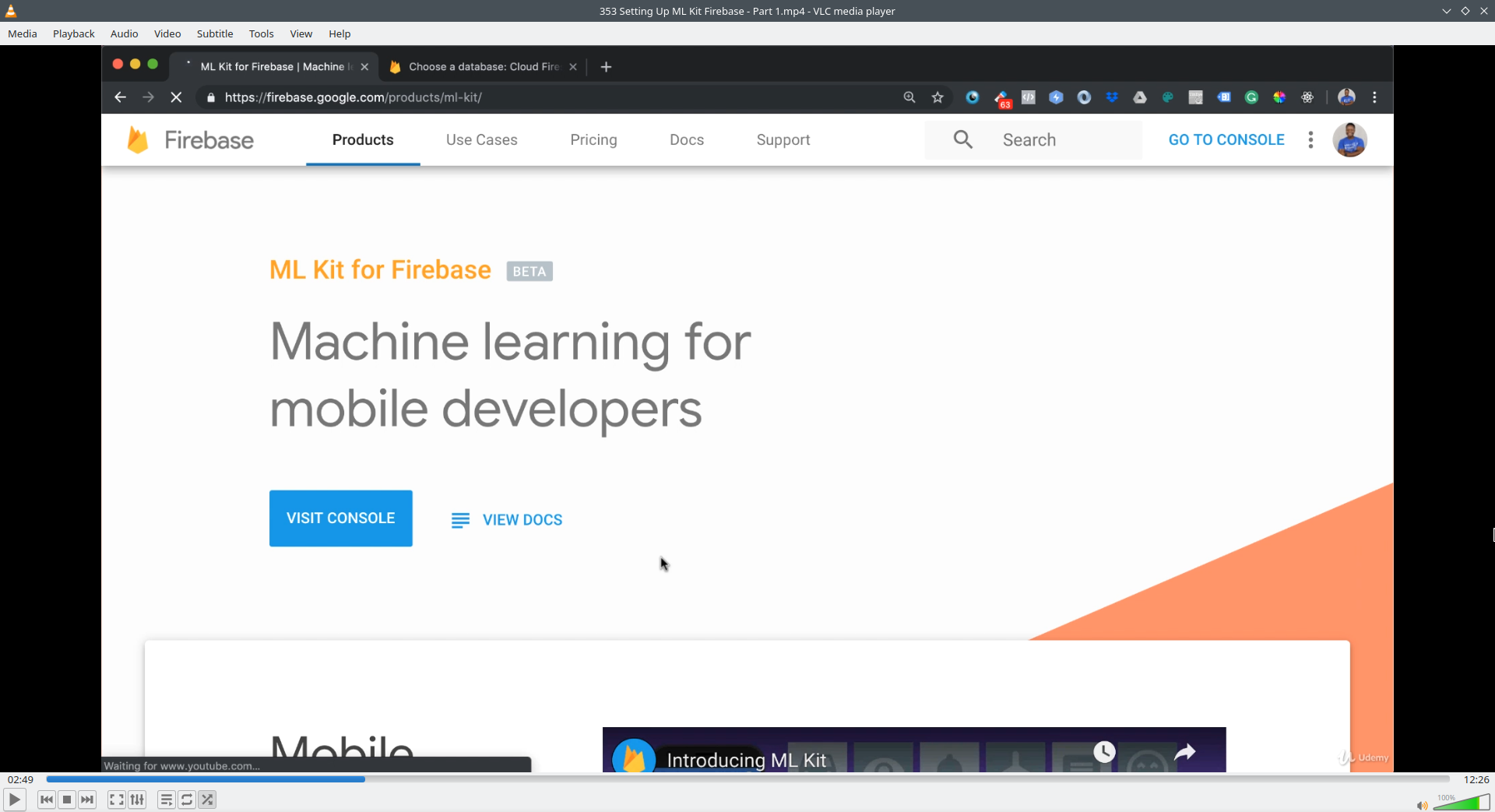The width and height of the screenshot is (1495, 812).
Task: Toggle the VLC playlist view
Action: pyautogui.click(x=167, y=800)
